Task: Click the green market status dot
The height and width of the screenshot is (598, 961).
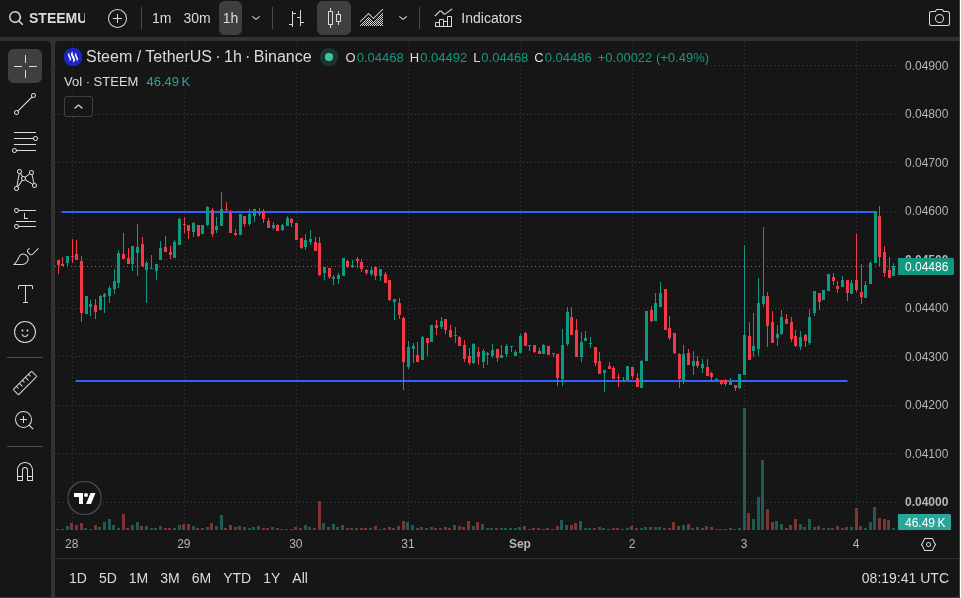Action: coord(329,57)
